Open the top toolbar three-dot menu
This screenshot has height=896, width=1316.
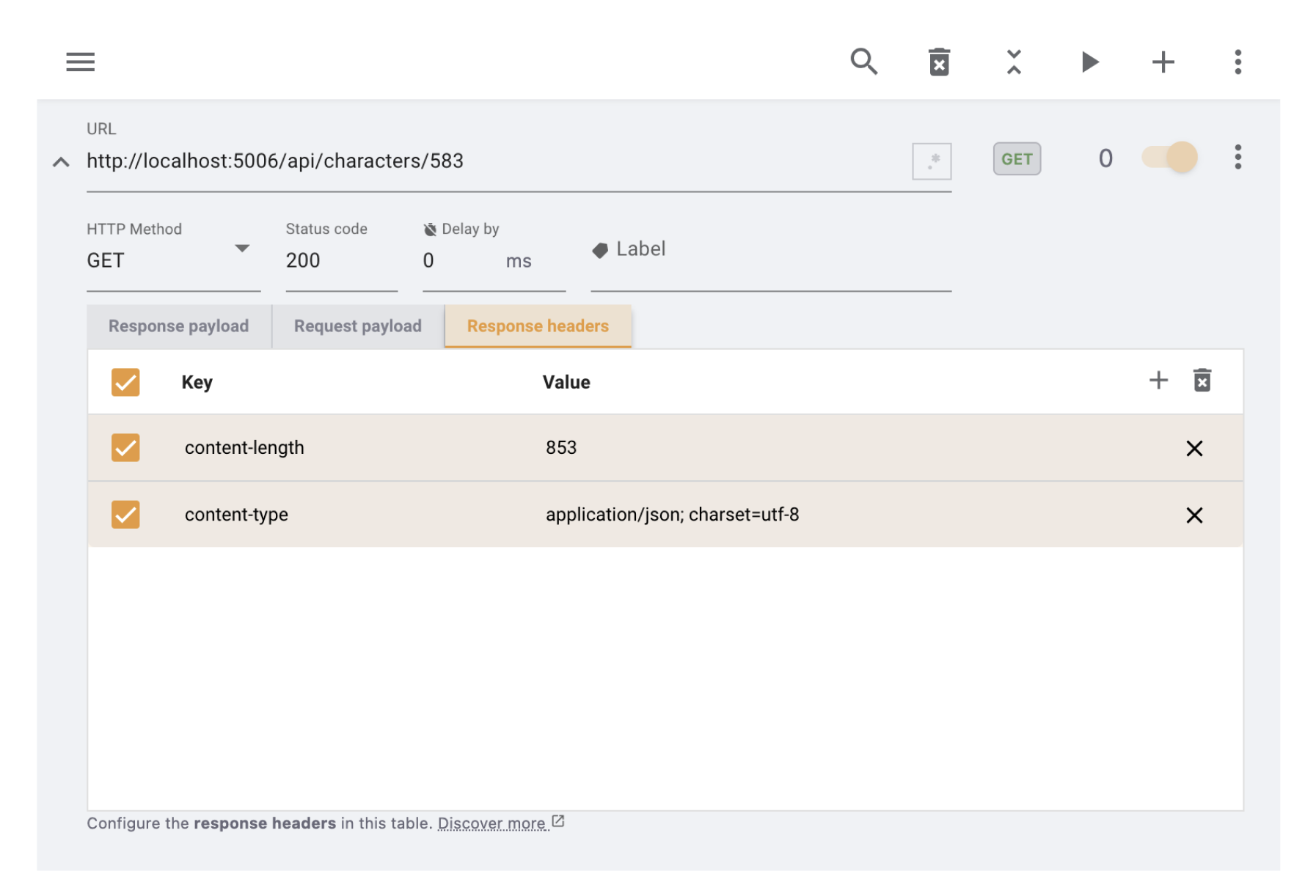tap(1238, 62)
